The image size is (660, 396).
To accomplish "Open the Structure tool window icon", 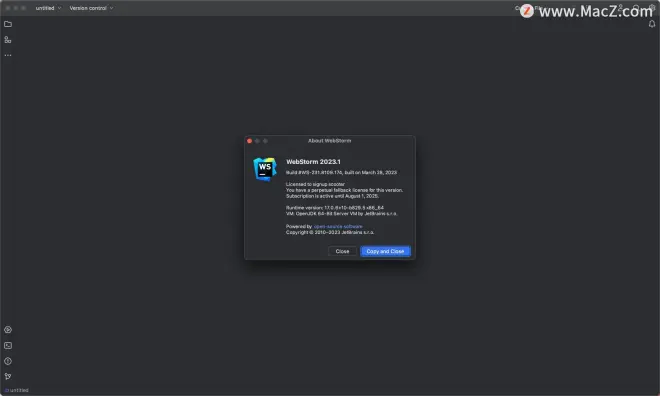I will 8,40.
